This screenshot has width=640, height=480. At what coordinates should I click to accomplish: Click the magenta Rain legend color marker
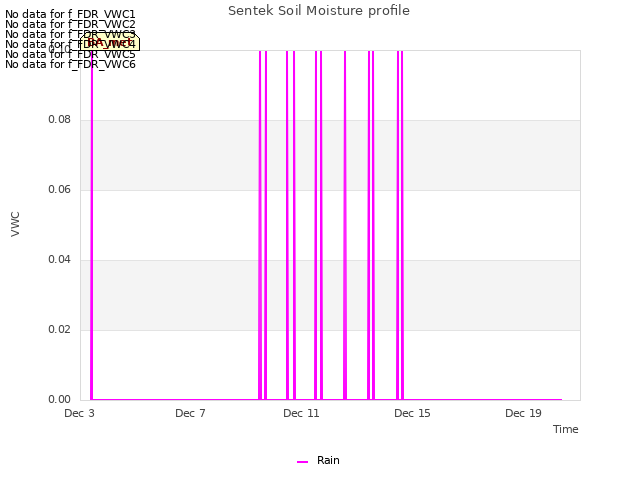point(302,462)
